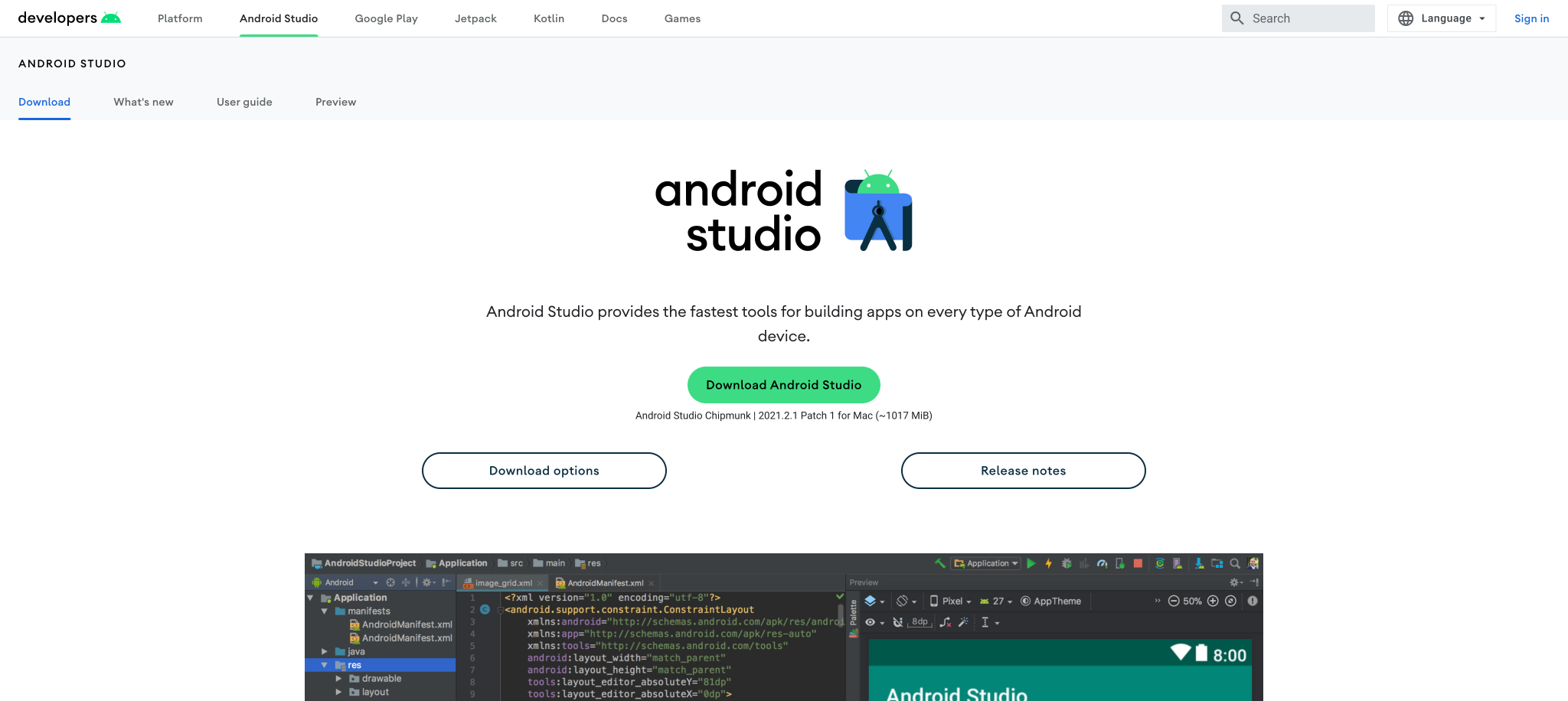Click the globe Language icon
The width and height of the screenshot is (1568, 701).
(x=1406, y=18)
